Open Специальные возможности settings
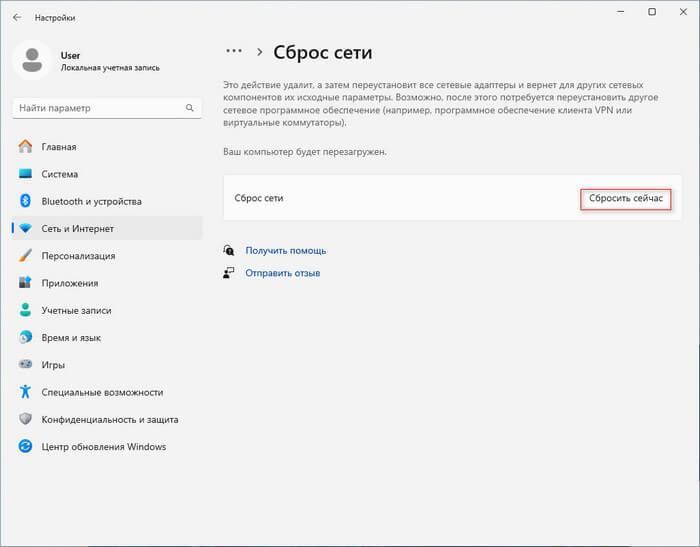 102,392
